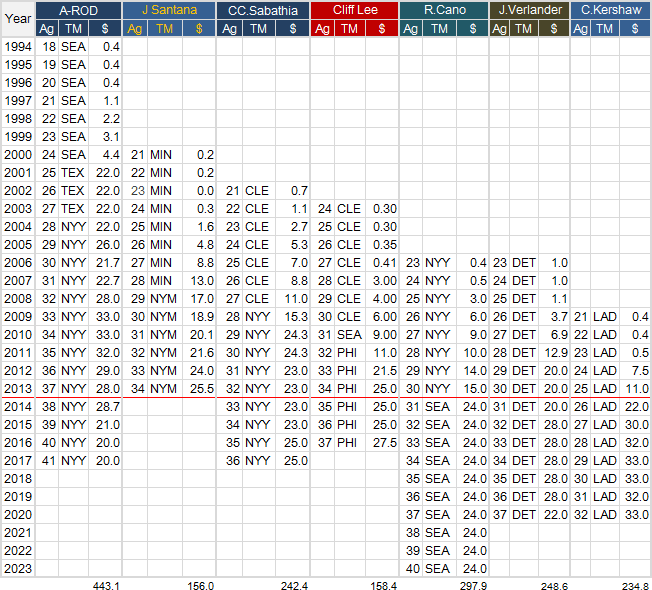Screen dimensions: 652x590
Task: Click Cano's 2023 age 40 cell
Action: [x=411, y=568]
